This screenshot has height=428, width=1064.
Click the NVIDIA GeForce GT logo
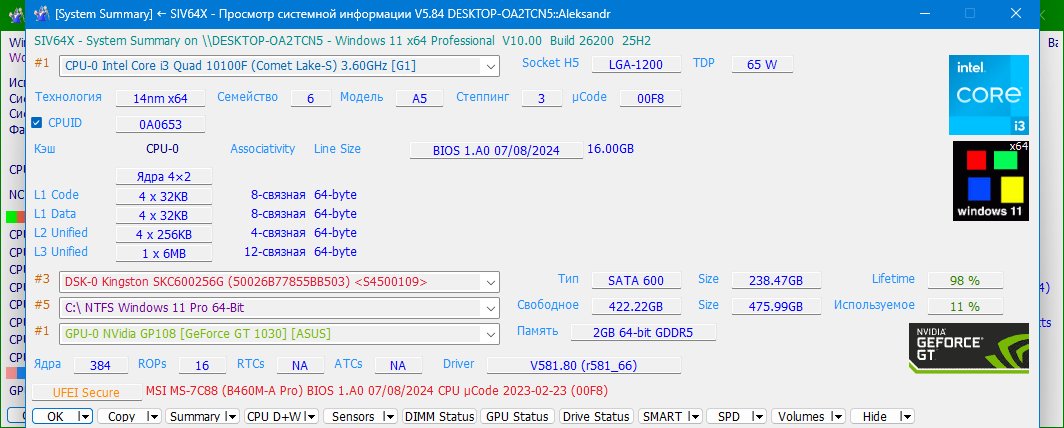point(967,349)
